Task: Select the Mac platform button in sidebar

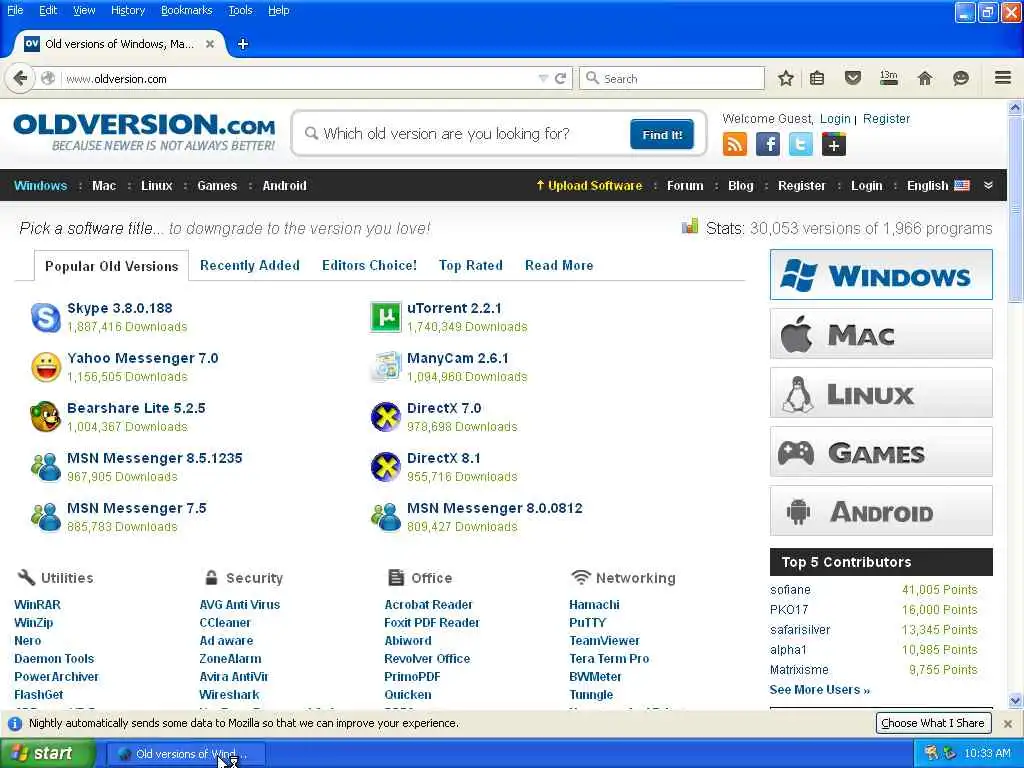Action: coord(881,334)
